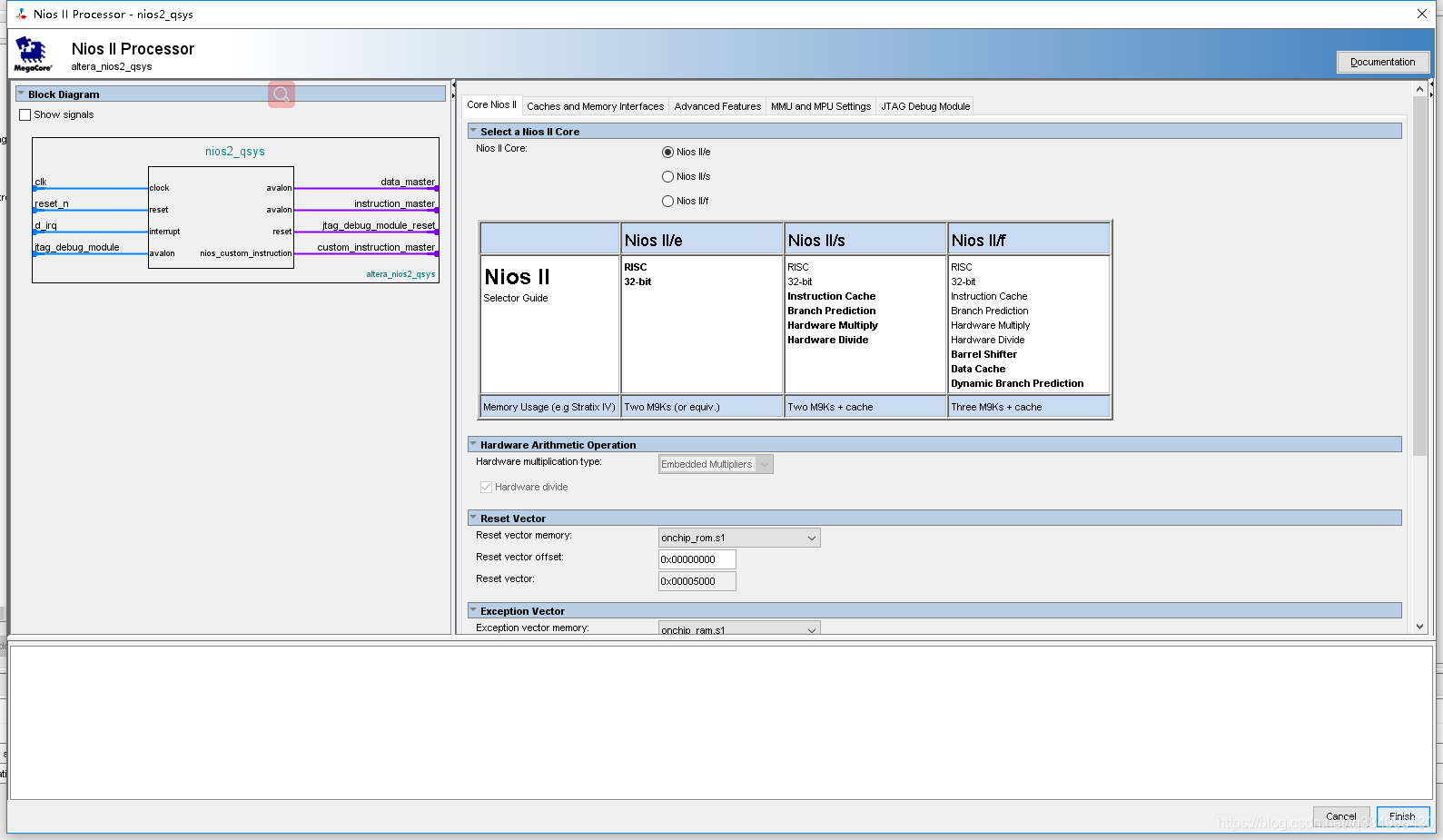
Task: Click the Nios II Processor window title icon
Action: pyautogui.click(x=22, y=14)
